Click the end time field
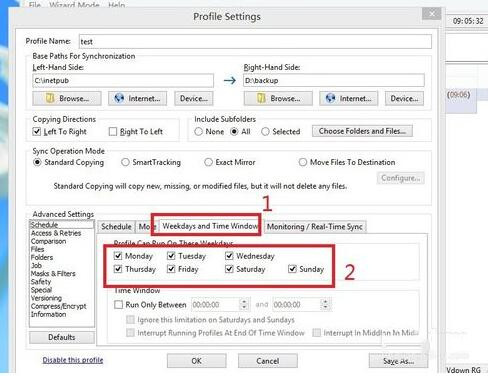Screen dimensions: 488x376 [296, 305]
